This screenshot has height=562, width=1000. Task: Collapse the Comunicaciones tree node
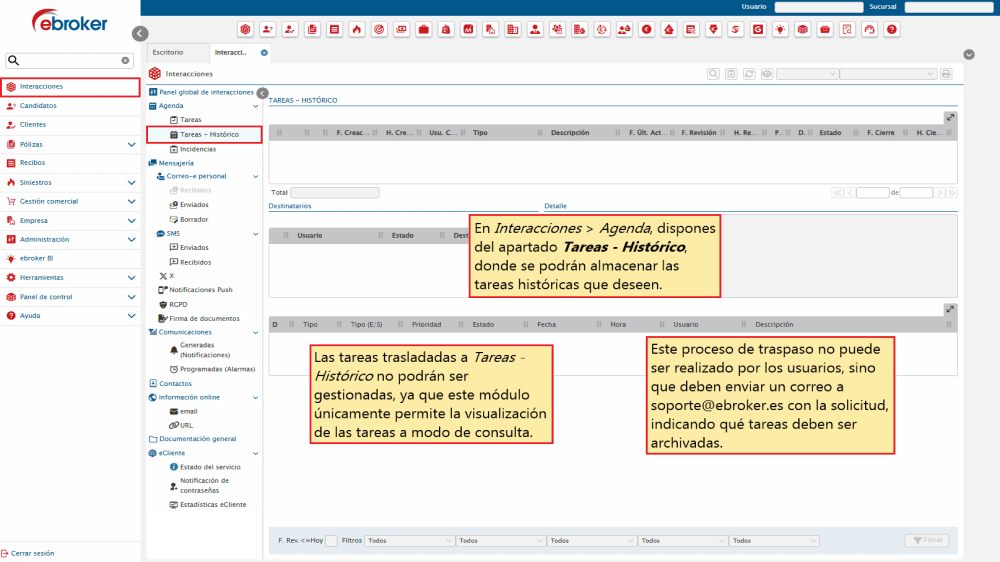click(256, 333)
